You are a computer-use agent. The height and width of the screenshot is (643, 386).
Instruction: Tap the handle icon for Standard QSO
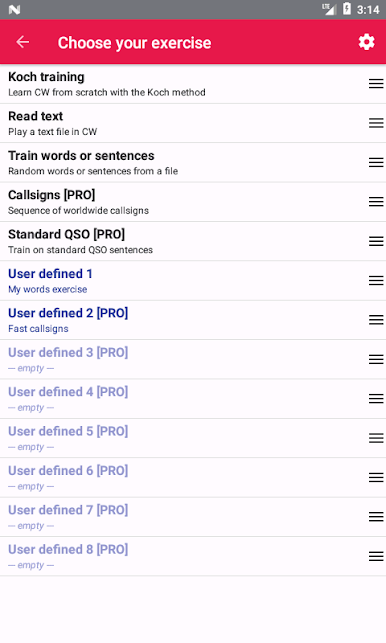pyautogui.click(x=376, y=241)
